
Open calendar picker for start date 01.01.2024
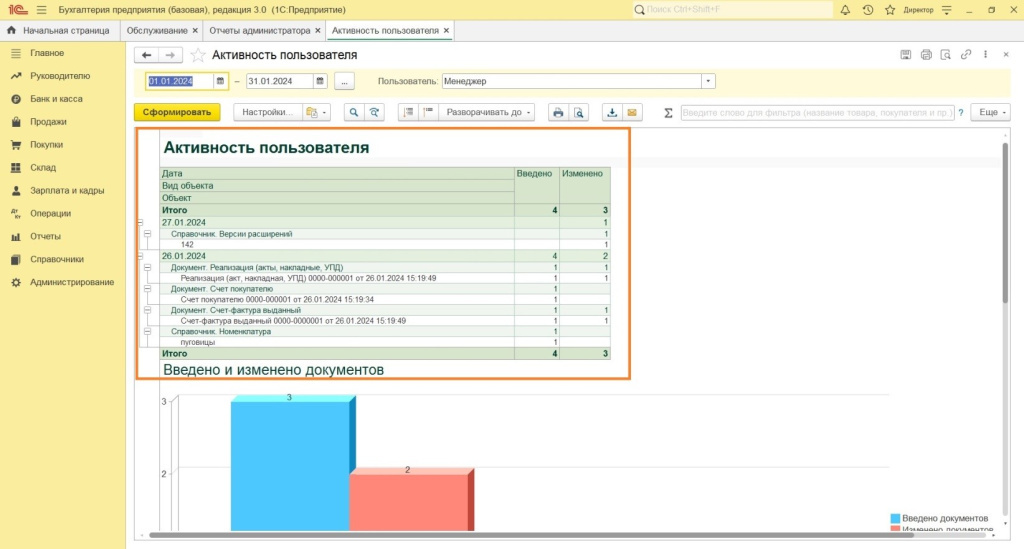(220, 81)
